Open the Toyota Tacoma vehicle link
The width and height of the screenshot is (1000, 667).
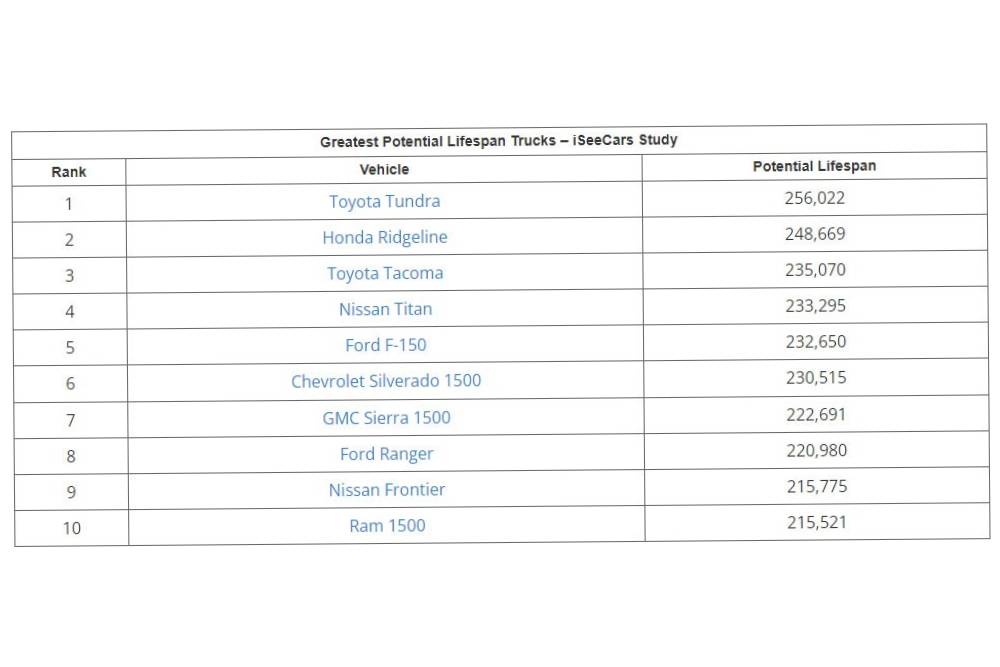point(385,273)
